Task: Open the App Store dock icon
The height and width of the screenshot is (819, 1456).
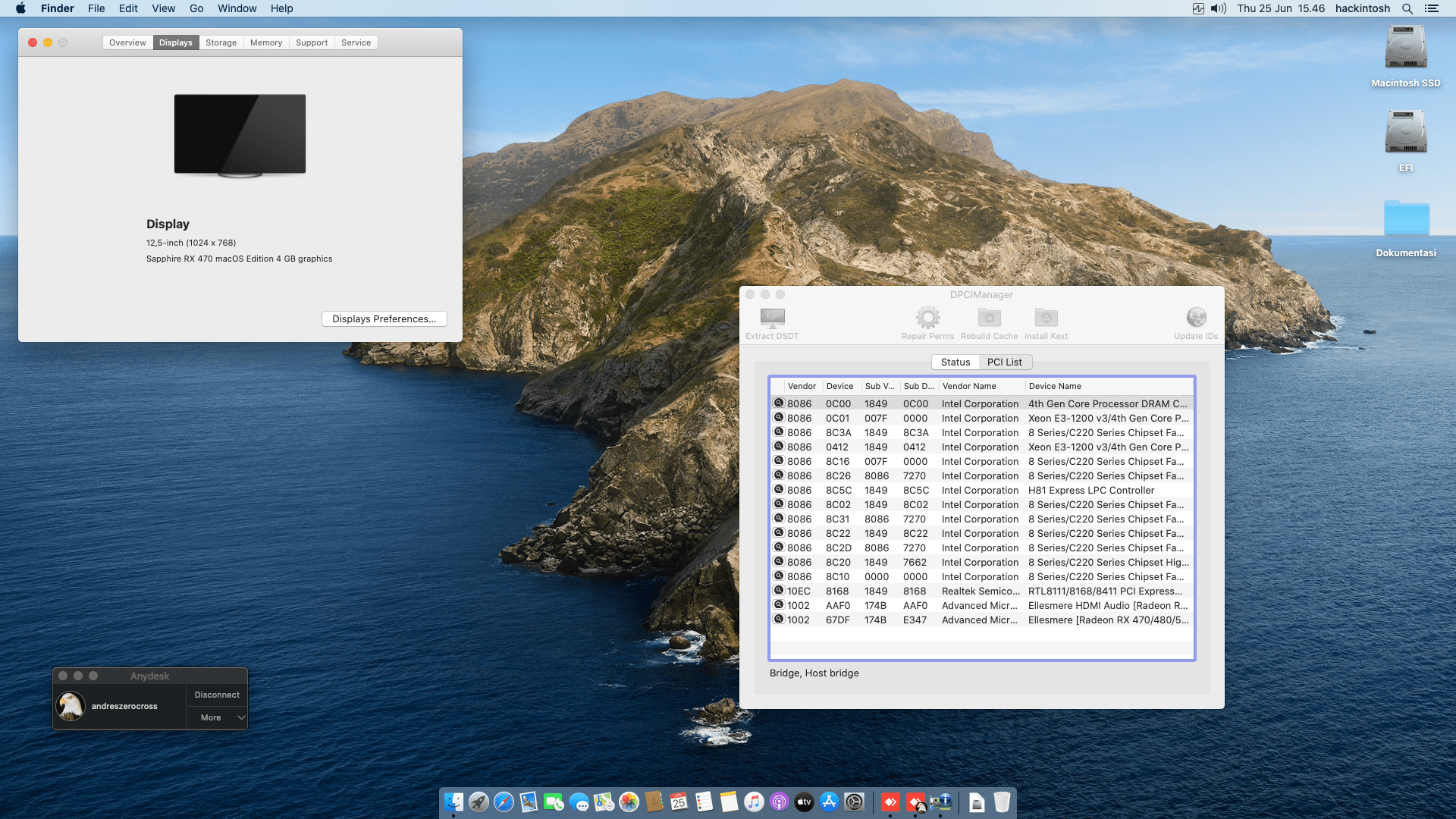Action: coord(829,802)
